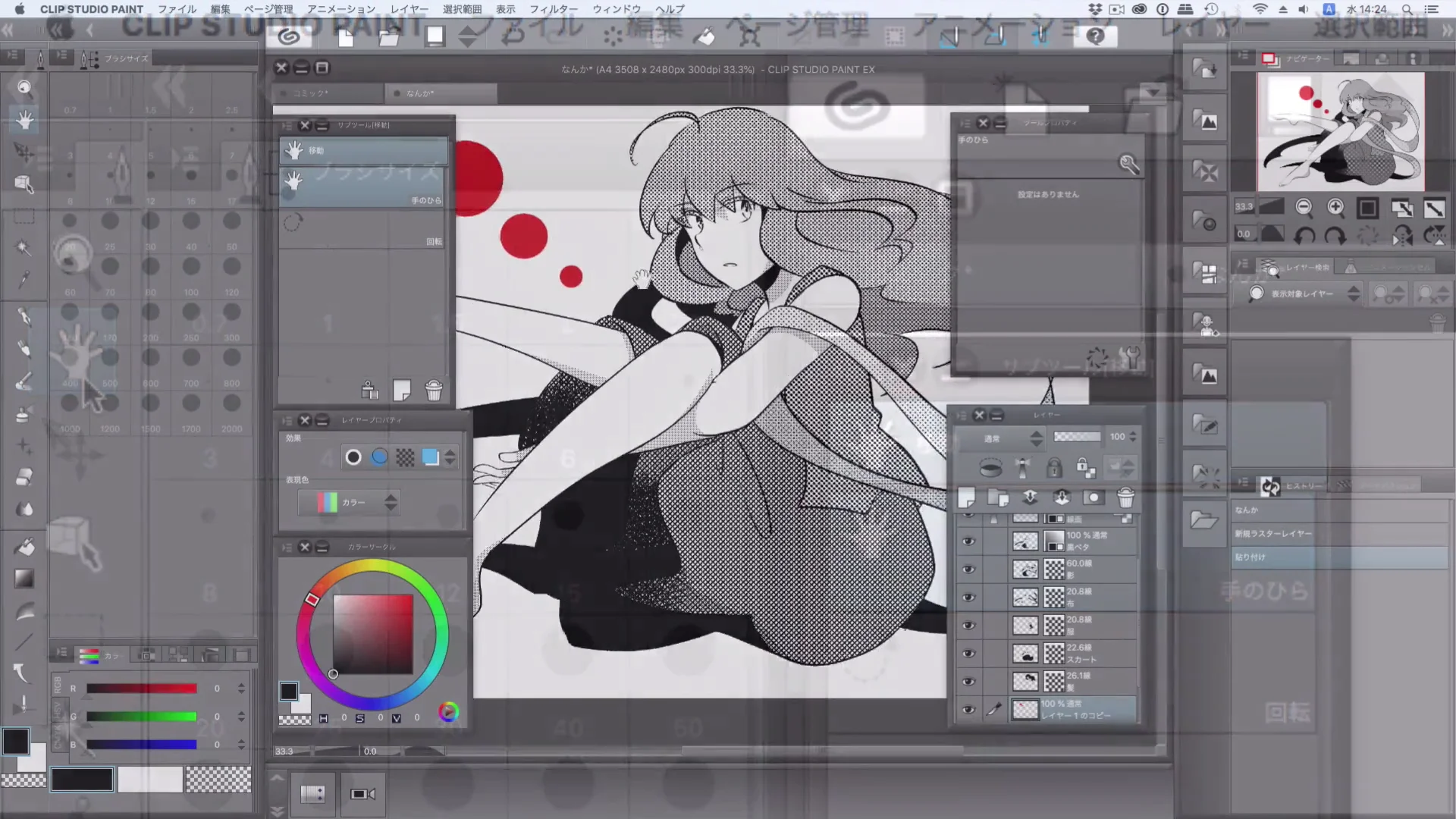Select the Eyedropper tool in left toolbar
Viewport: 1456px width, 819px height.
tap(24, 280)
